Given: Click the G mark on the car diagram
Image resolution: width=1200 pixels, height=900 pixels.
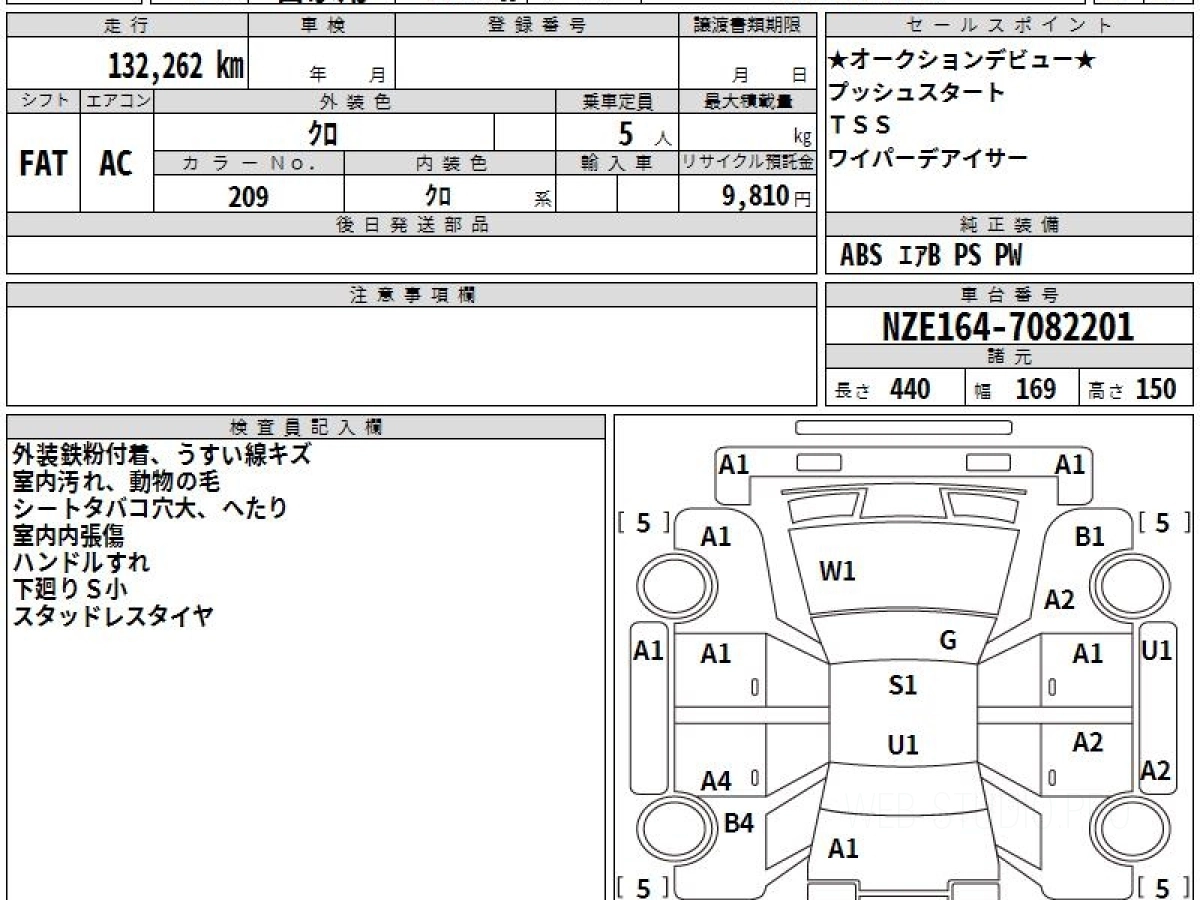Looking at the screenshot, I should 948,641.
